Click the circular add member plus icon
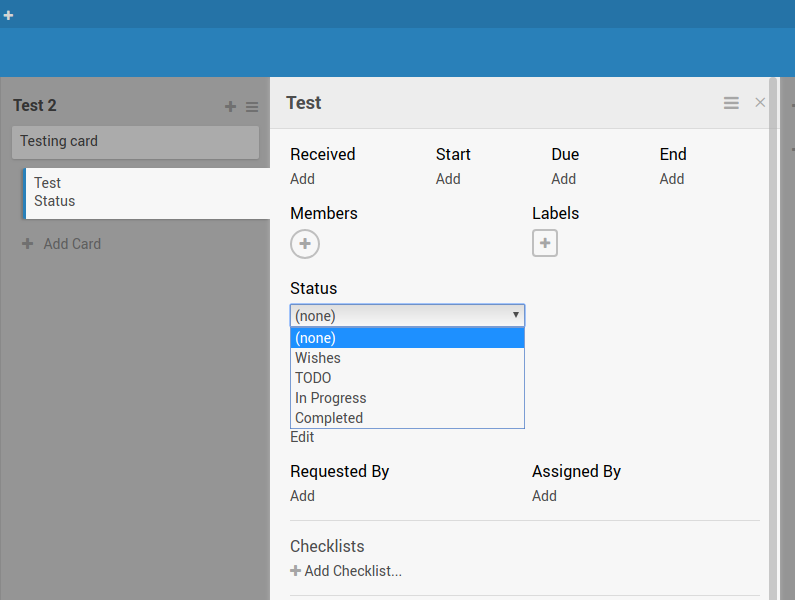 point(305,243)
